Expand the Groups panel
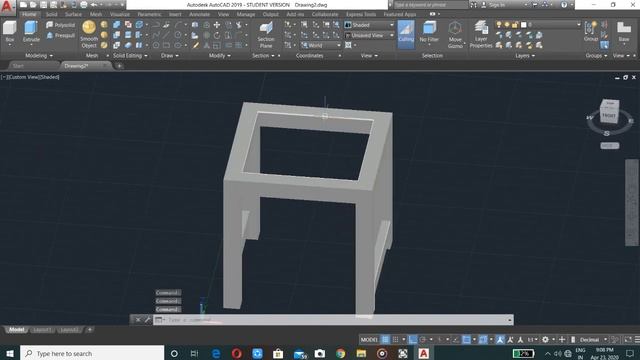Viewport: 640px width, 360px height. [596, 56]
